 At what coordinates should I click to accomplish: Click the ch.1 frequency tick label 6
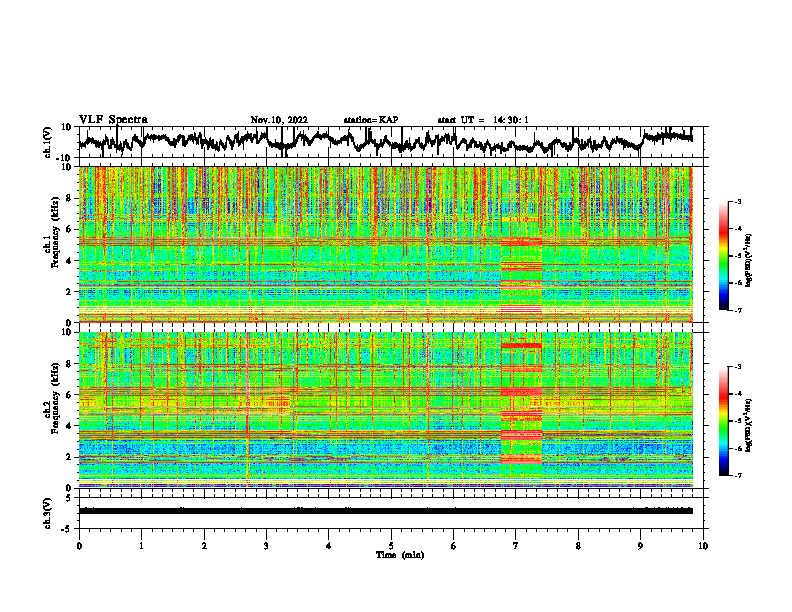coord(70,229)
